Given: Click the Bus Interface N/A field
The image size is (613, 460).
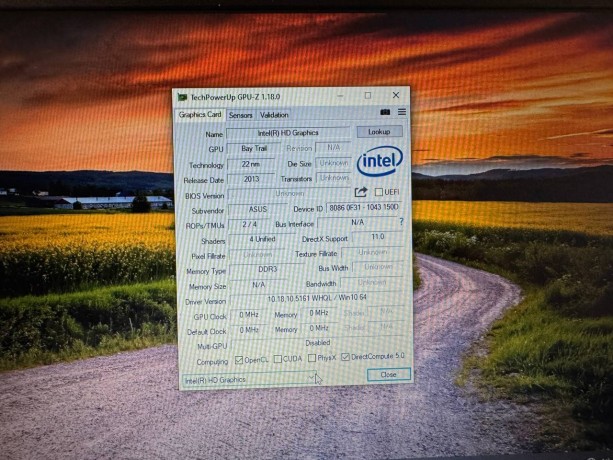Looking at the screenshot, I should (x=357, y=222).
